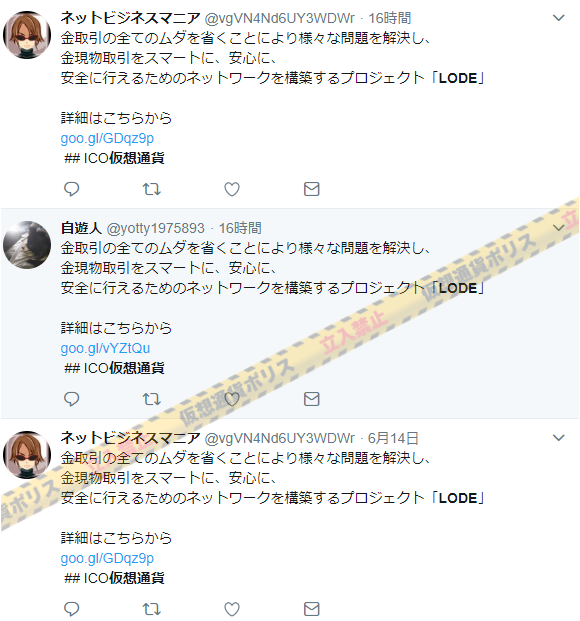Send the 自遊人 tweet by message icon
The image size is (580, 621).
(312, 399)
